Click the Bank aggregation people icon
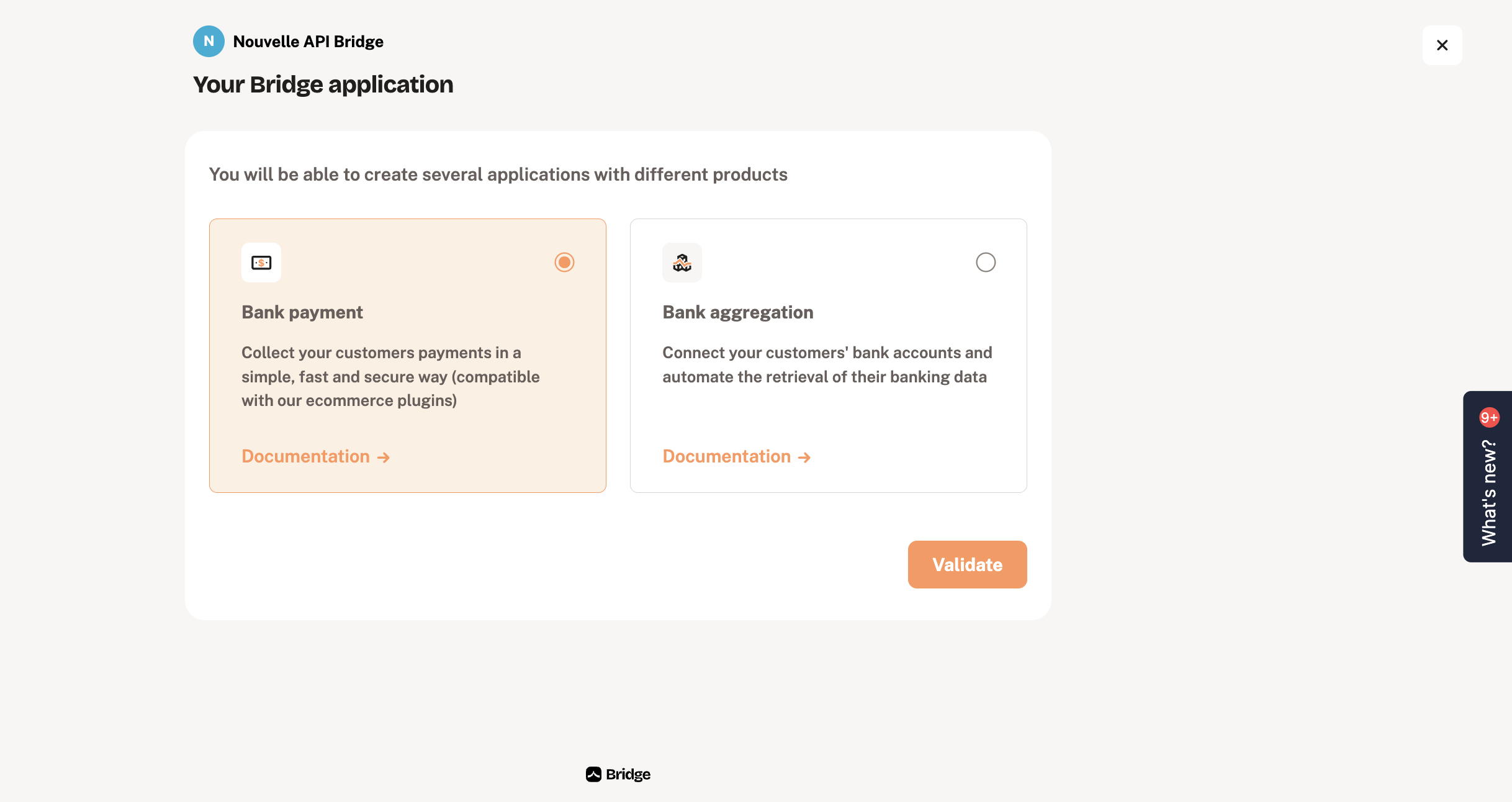This screenshot has width=1512, height=802. coord(681,262)
